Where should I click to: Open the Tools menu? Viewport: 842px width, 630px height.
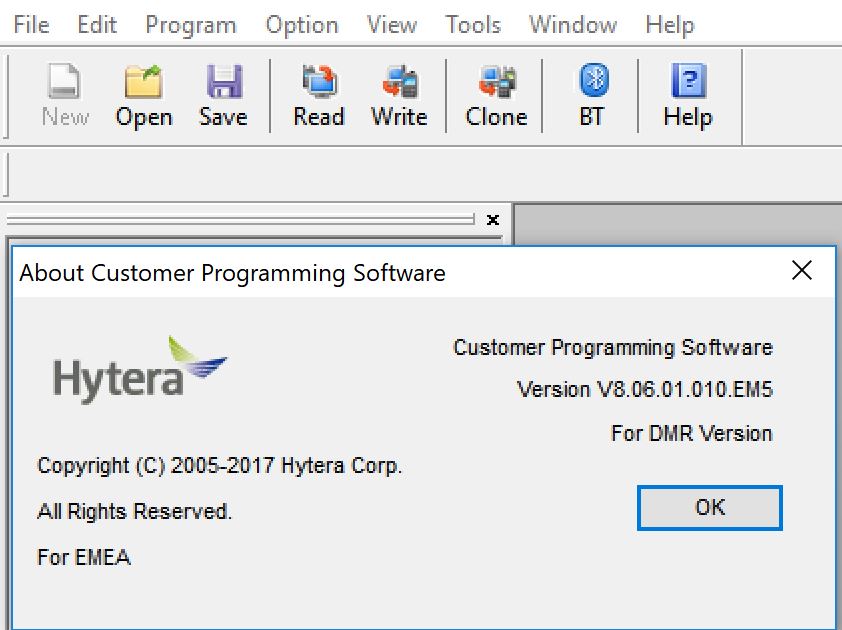tap(473, 25)
